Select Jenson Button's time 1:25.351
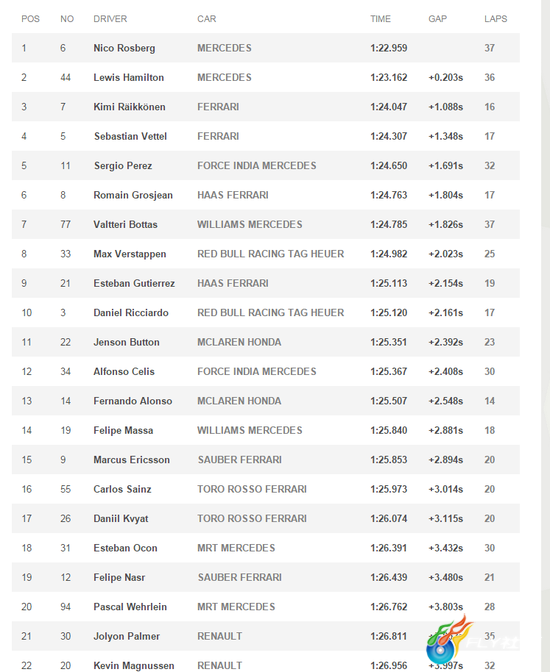This screenshot has height=672, width=550. [389, 342]
